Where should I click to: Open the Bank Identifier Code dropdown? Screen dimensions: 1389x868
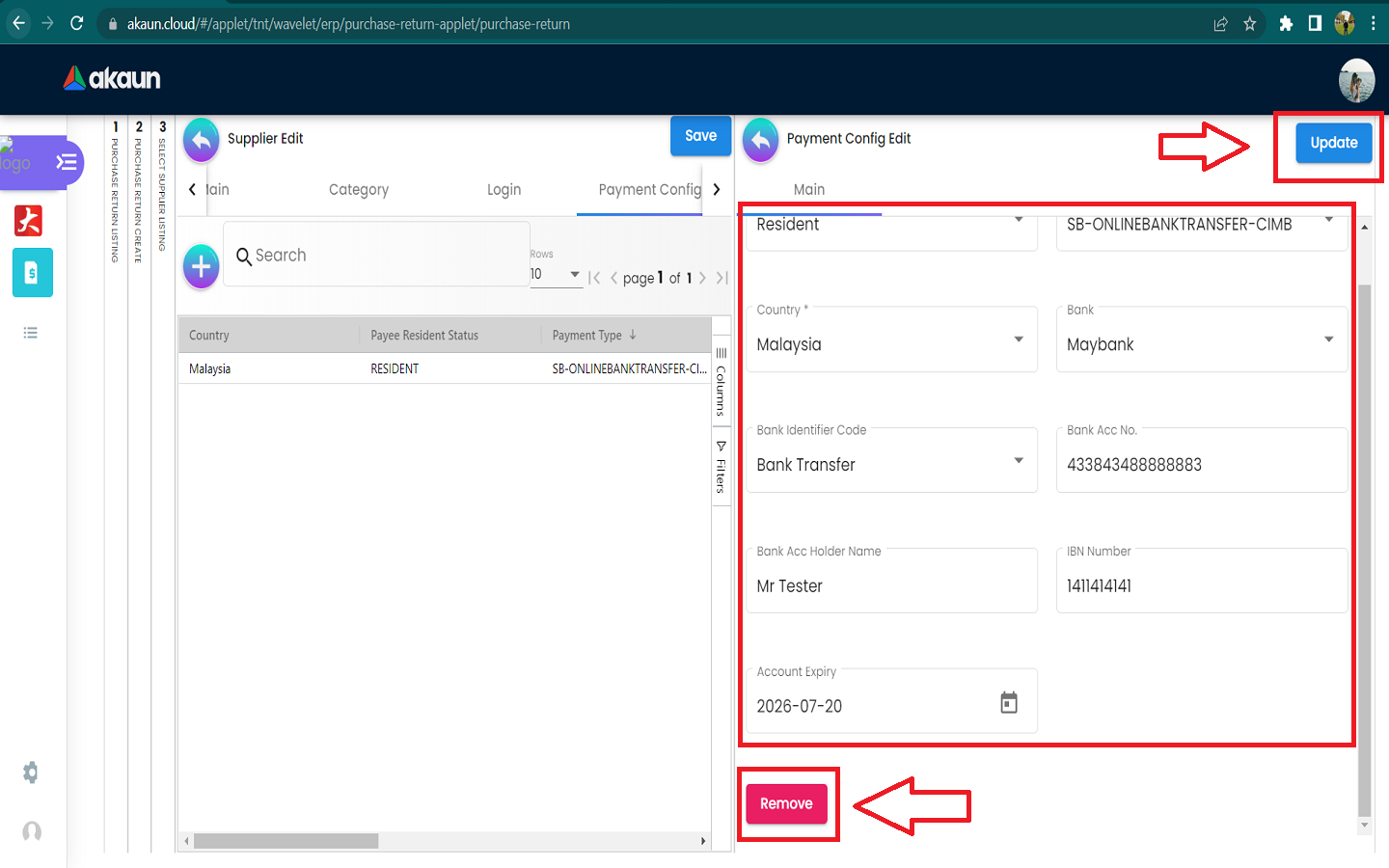(890, 461)
